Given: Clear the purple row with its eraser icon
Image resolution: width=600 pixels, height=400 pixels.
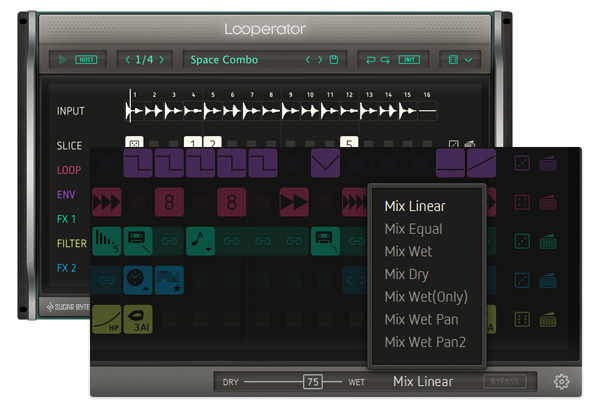Looking at the screenshot, I should 548,163.
